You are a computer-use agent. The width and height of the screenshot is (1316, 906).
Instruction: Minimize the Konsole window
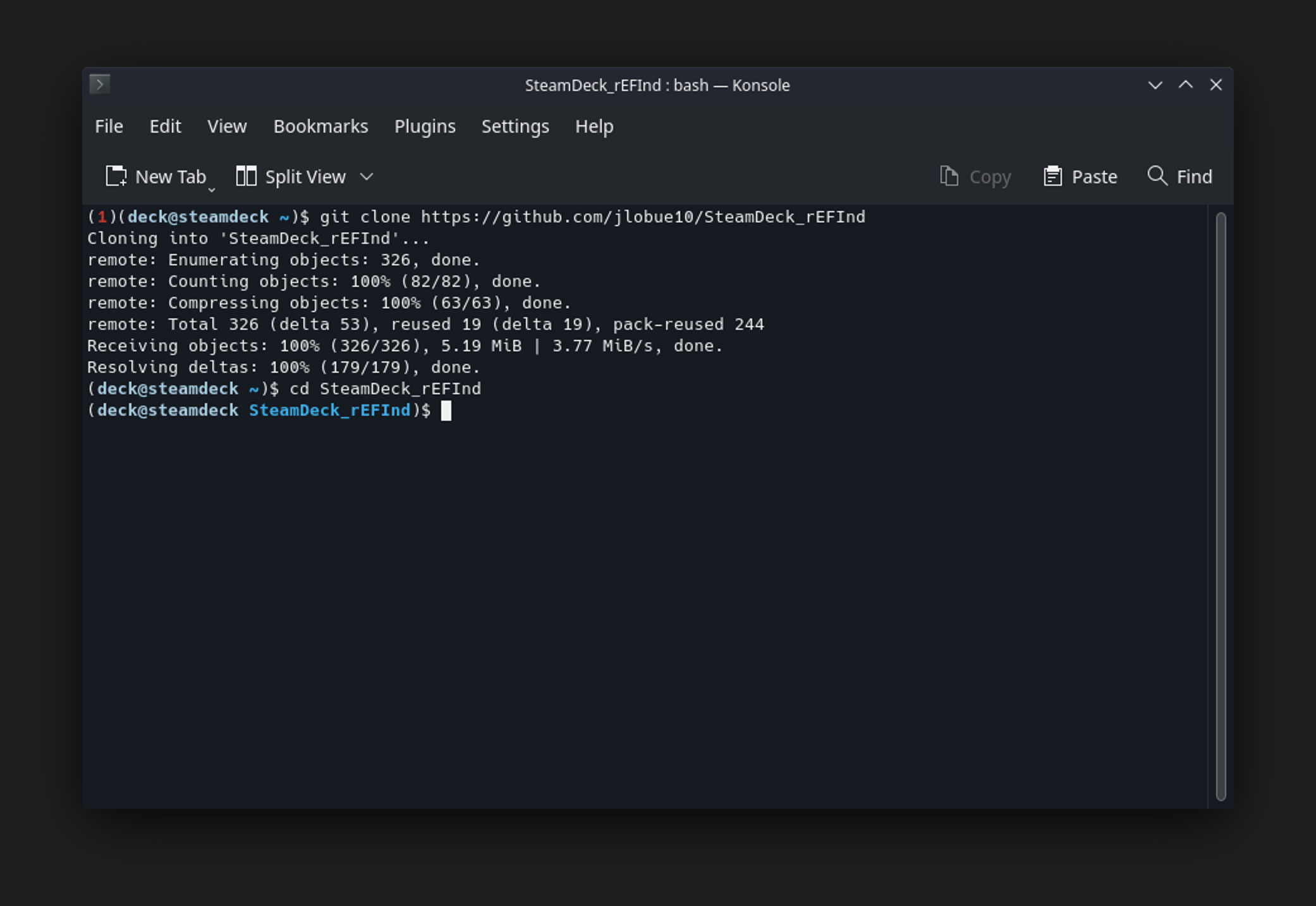(x=1155, y=85)
